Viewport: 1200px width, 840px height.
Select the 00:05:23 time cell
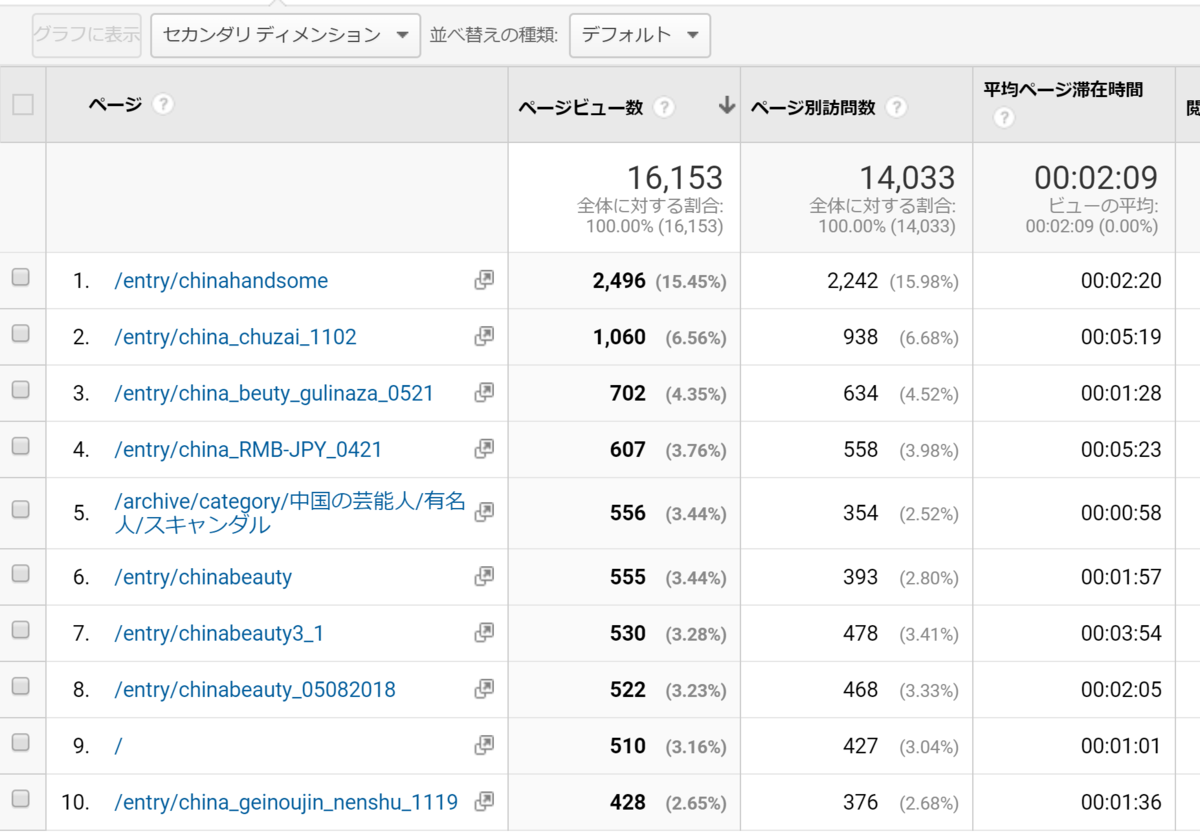pyautogui.click(x=1121, y=450)
